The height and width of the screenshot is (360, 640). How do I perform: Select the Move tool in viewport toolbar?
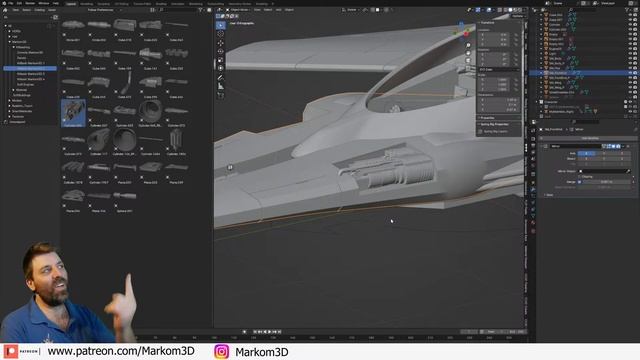pyautogui.click(x=221, y=43)
